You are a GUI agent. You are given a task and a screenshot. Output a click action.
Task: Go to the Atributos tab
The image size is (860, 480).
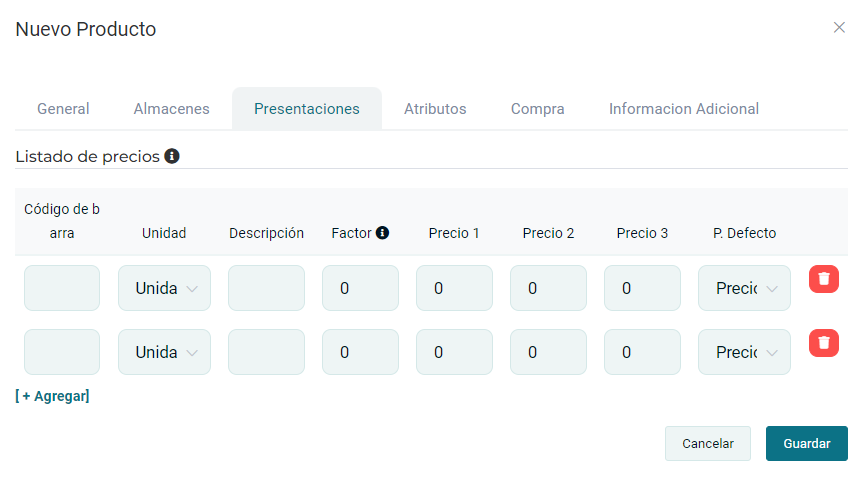435,109
